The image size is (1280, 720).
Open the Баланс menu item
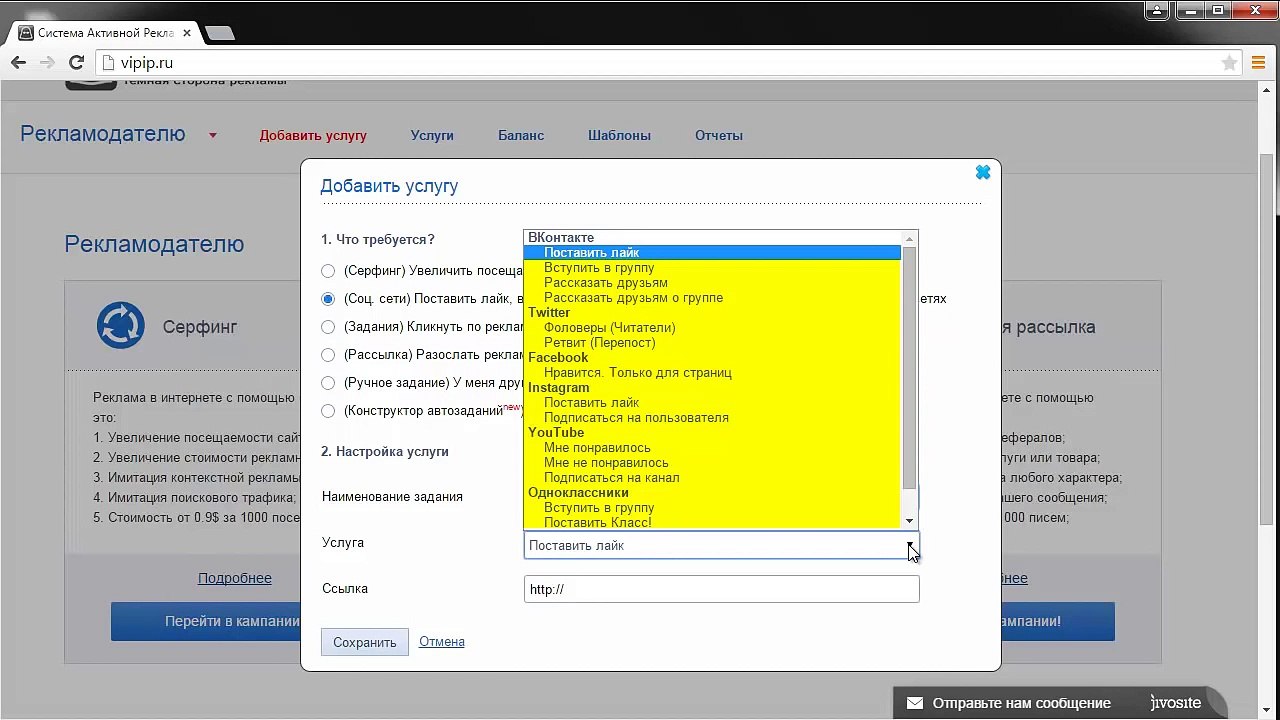pyautogui.click(x=521, y=136)
